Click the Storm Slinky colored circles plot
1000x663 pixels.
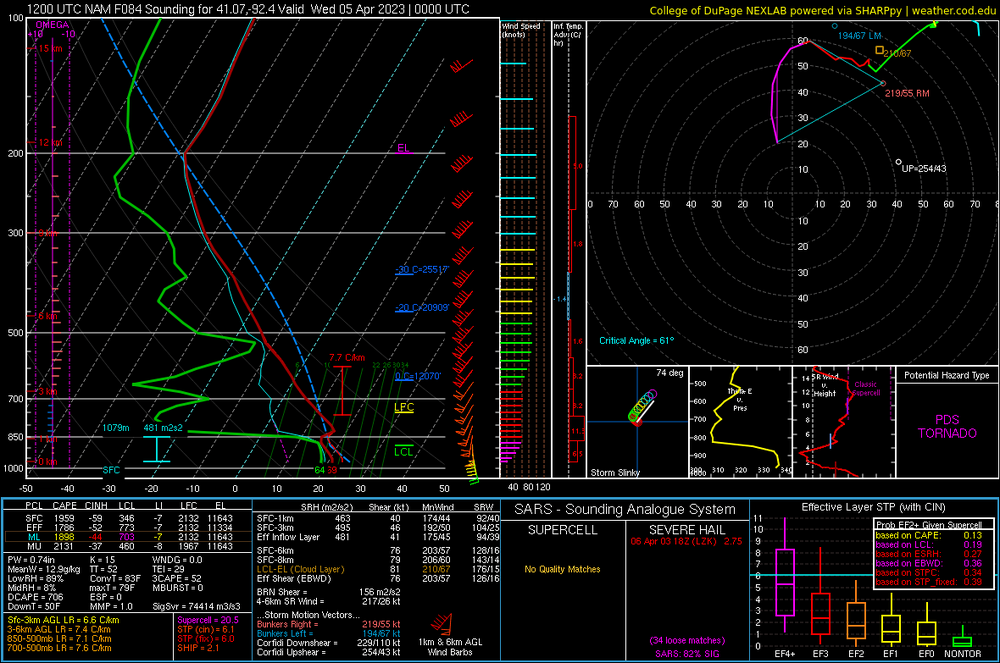642,407
